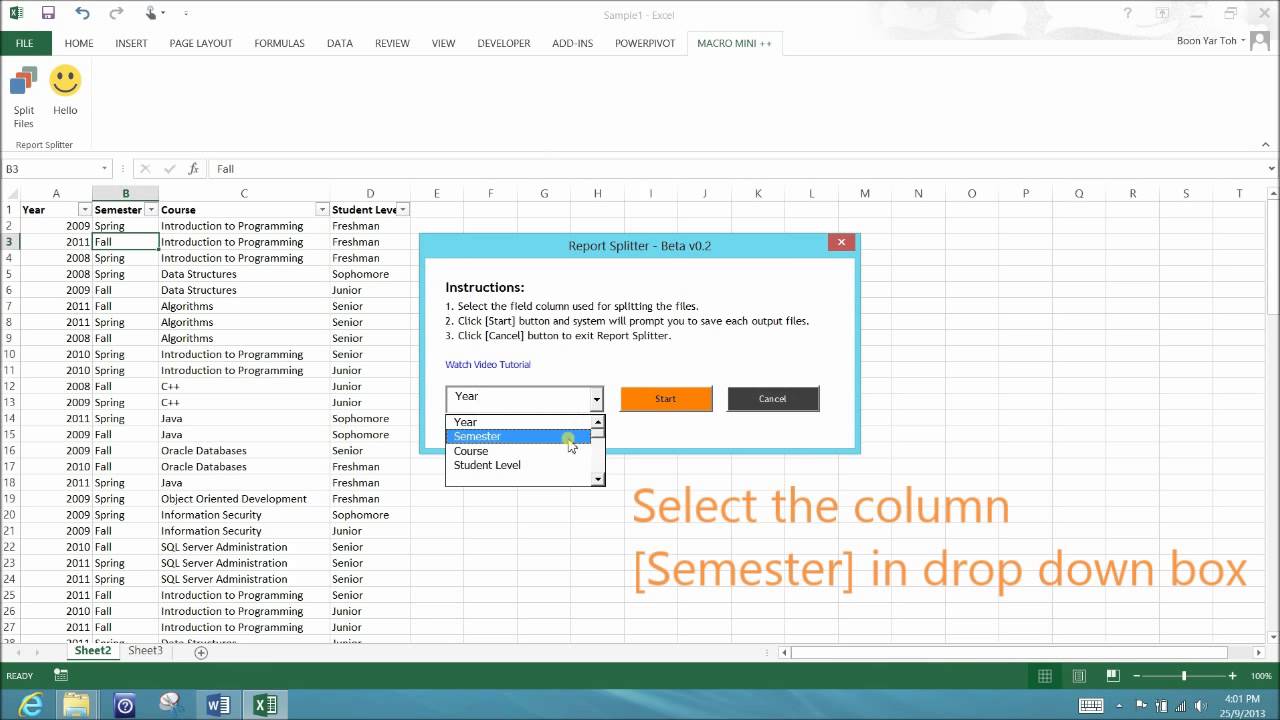Open the HOME ribbon tab
Viewport: 1280px width, 720px height.
click(79, 43)
